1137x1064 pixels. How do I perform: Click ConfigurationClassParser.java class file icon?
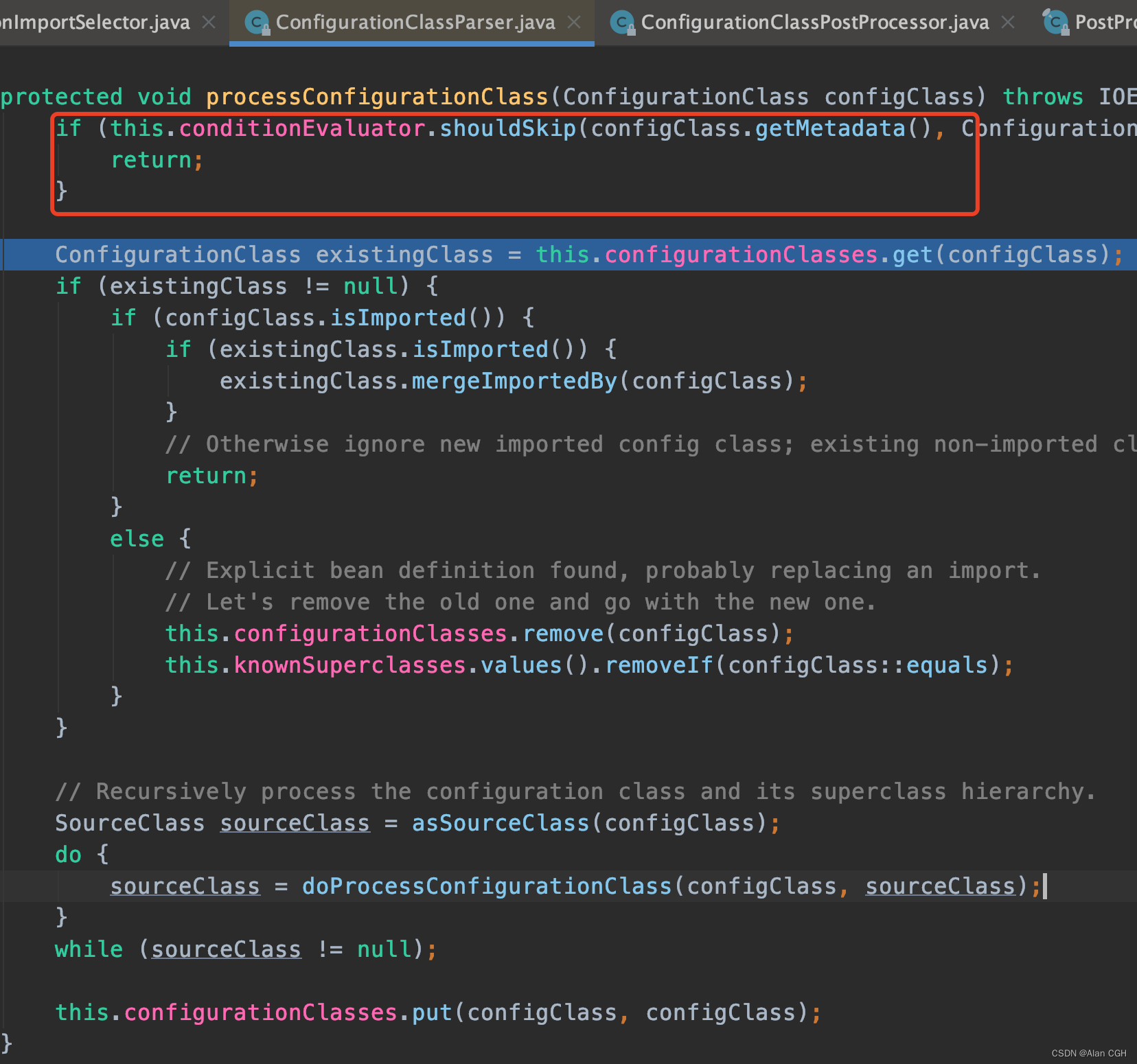point(257,23)
